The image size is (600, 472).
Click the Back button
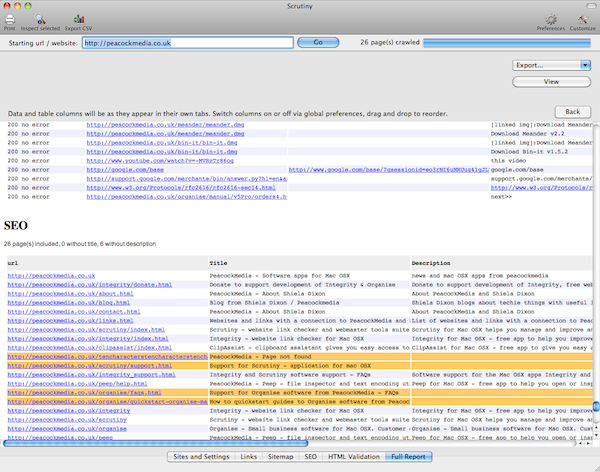pos(572,112)
